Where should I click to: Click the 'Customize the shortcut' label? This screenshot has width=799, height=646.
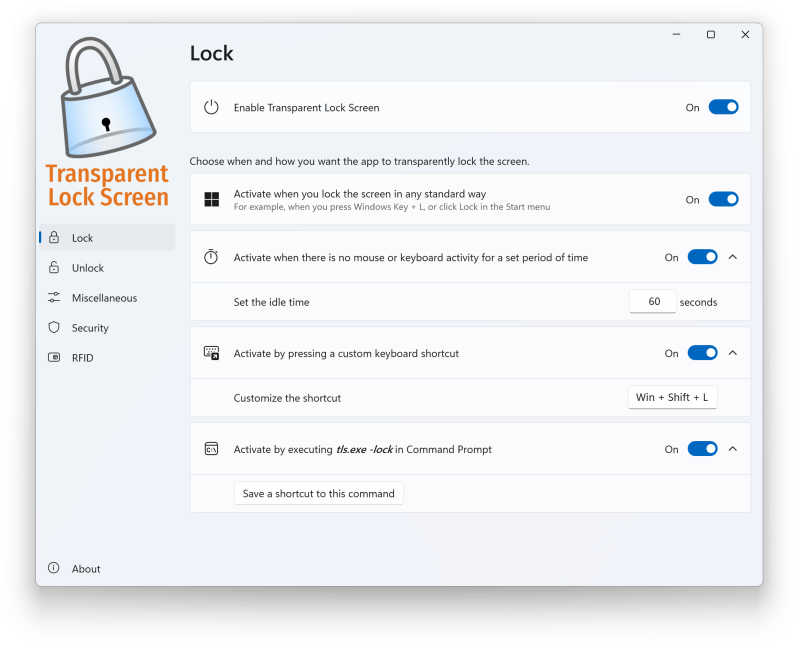(287, 398)
